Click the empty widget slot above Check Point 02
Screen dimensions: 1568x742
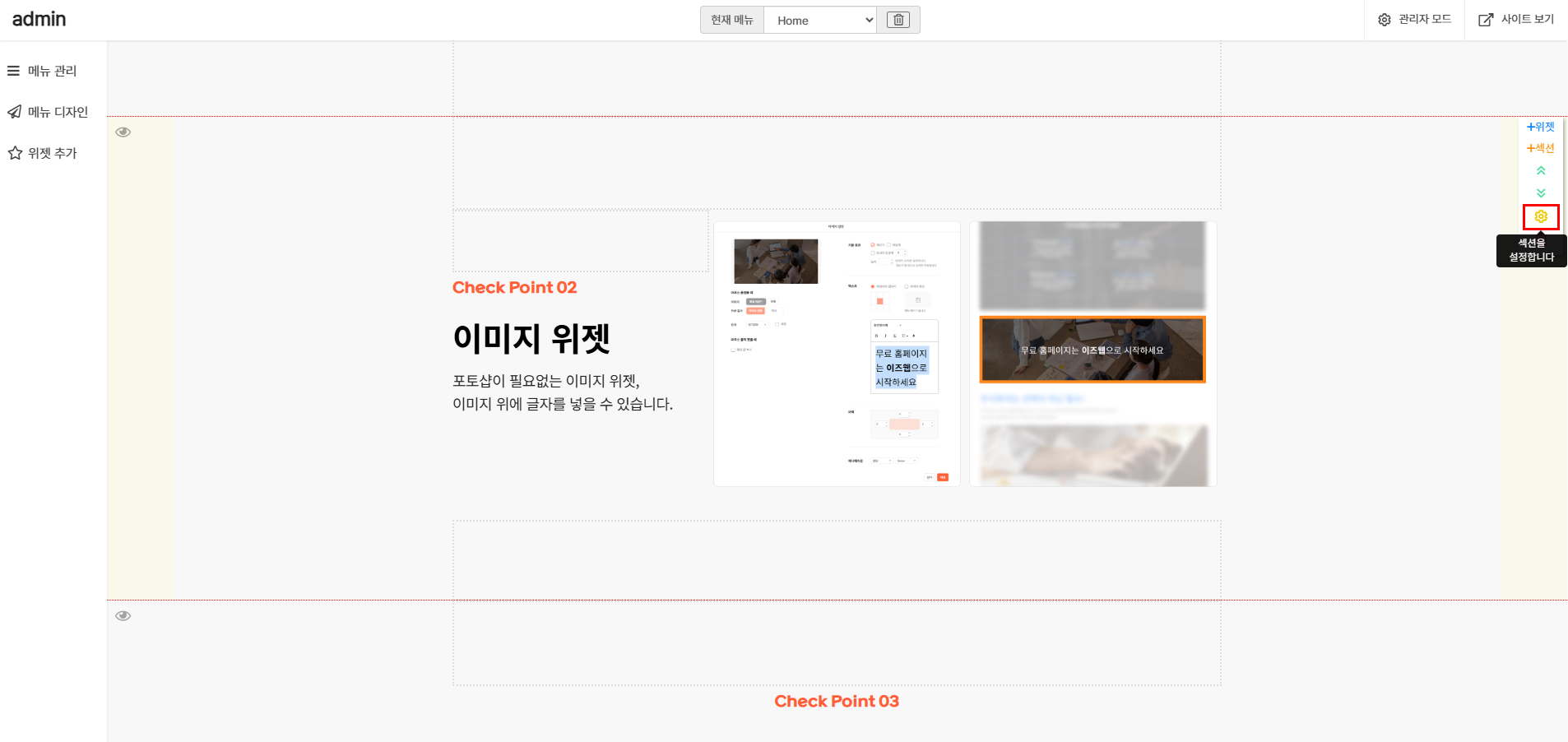click(581, 241)
